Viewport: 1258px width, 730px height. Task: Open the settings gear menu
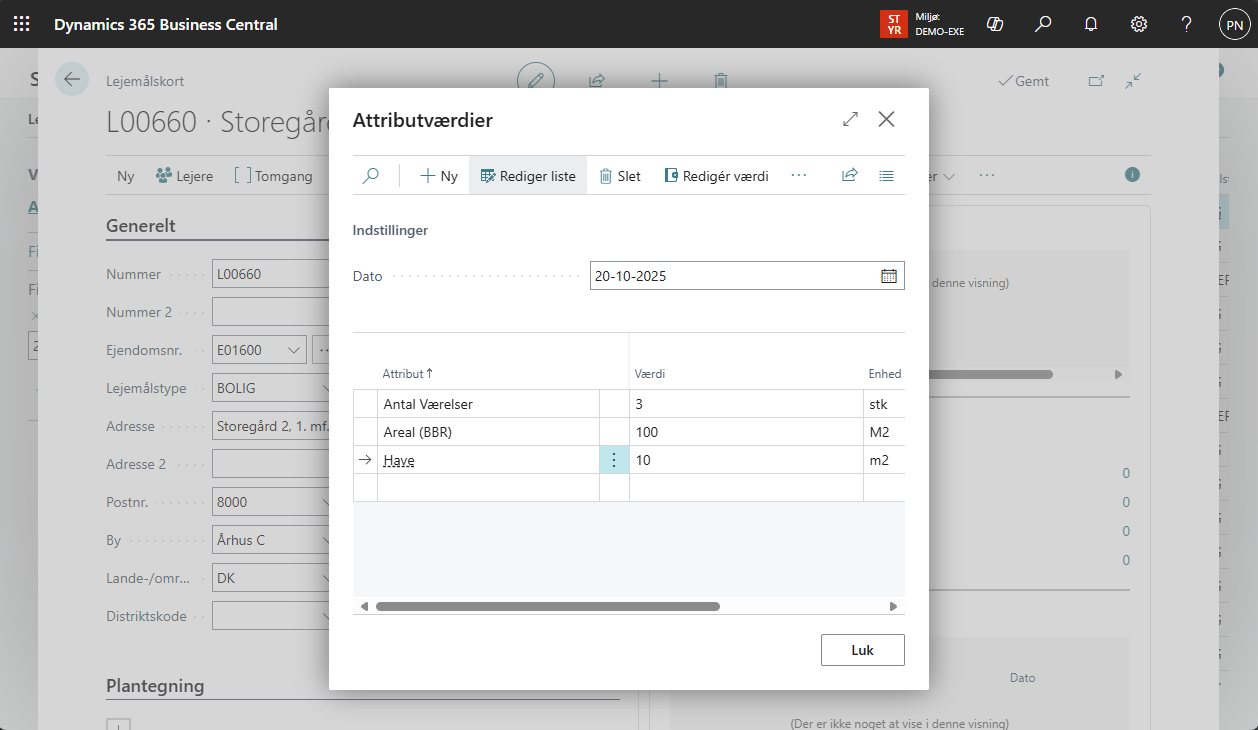(1138, 24)
